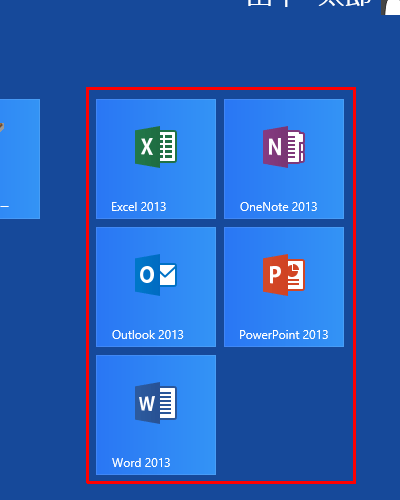The height and width of the screenshot is (500, 400).
Task: Open the Excel 2013 tile icon
Action: point(156,147)
